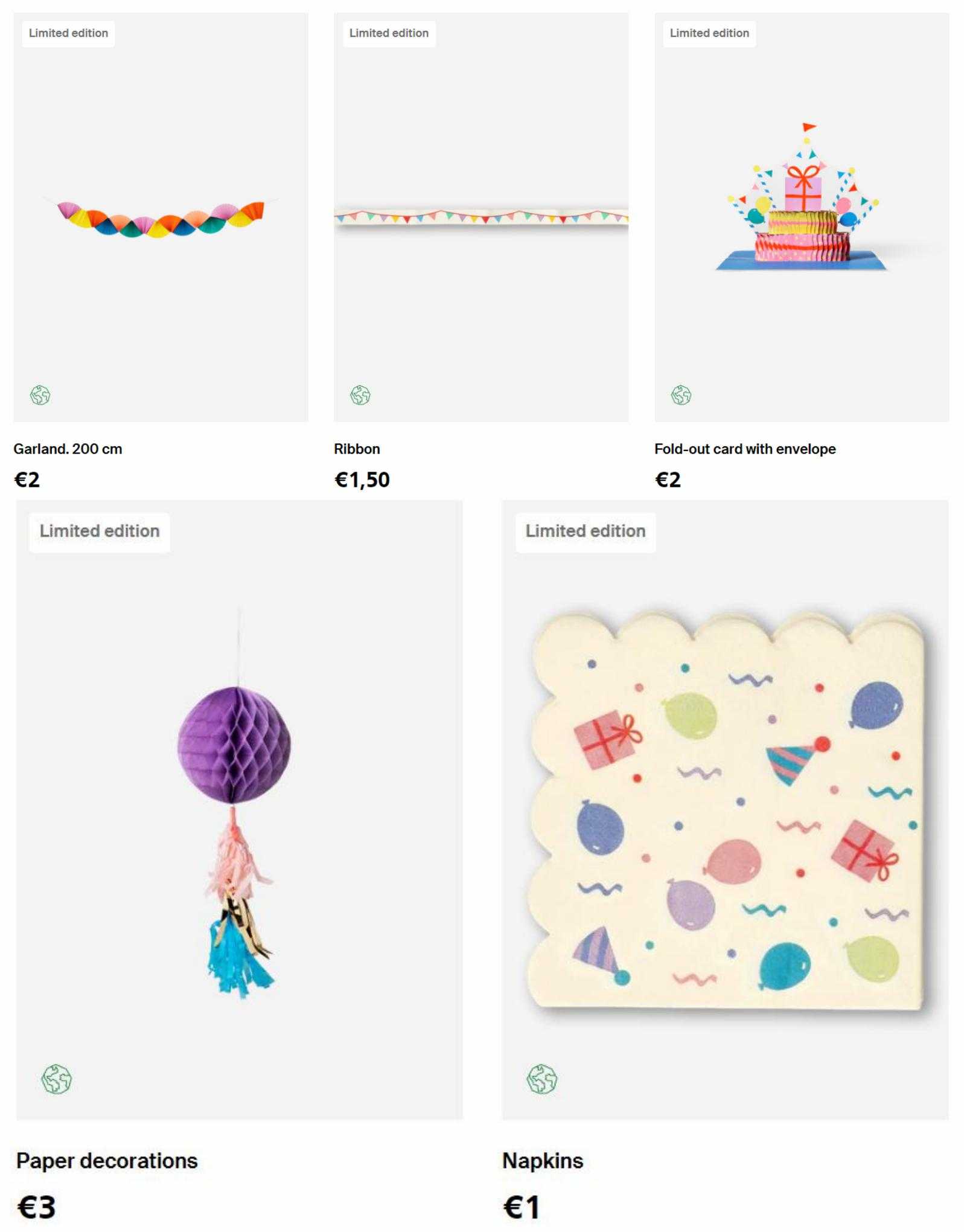
Task: Click Limited edition badge on Paper decorations
Action: coord(100,531)
